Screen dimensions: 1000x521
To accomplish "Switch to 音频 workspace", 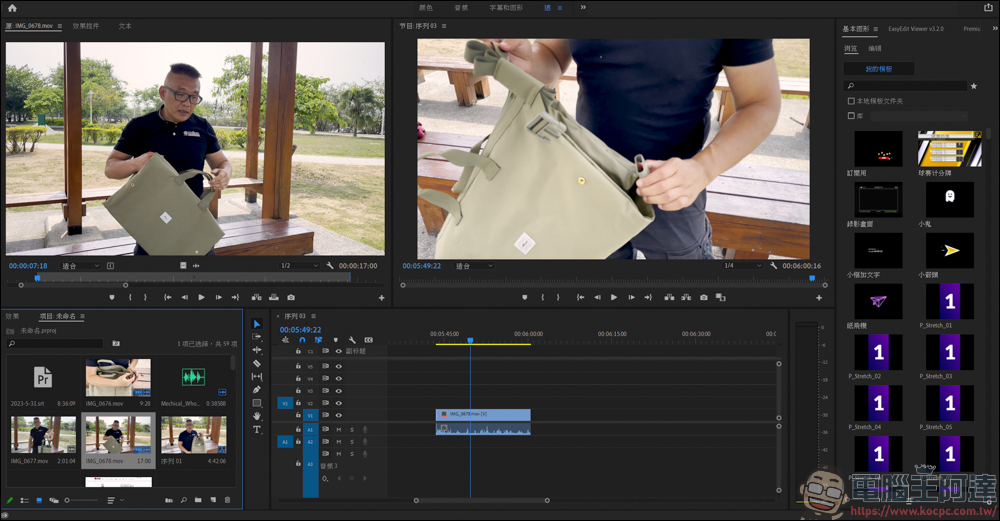I will coord(461,8).
